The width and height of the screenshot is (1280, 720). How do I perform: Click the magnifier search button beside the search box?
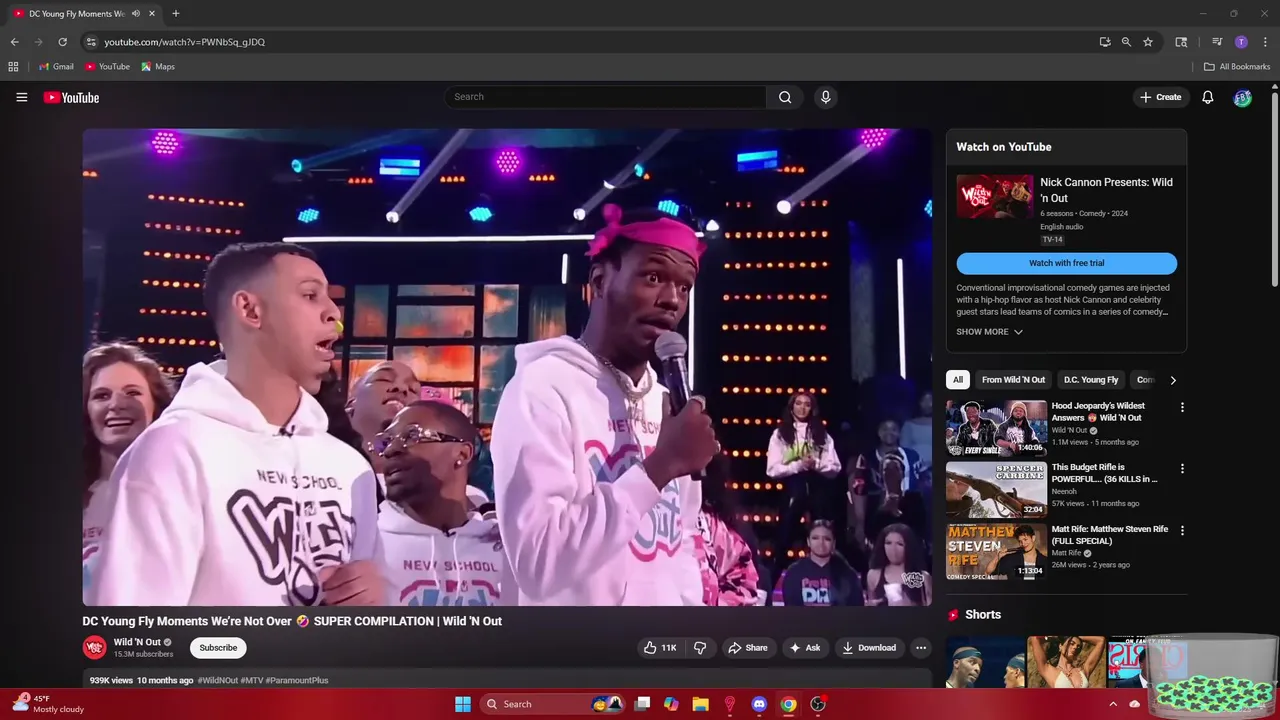pyautogui.click(x=785, y=97)
